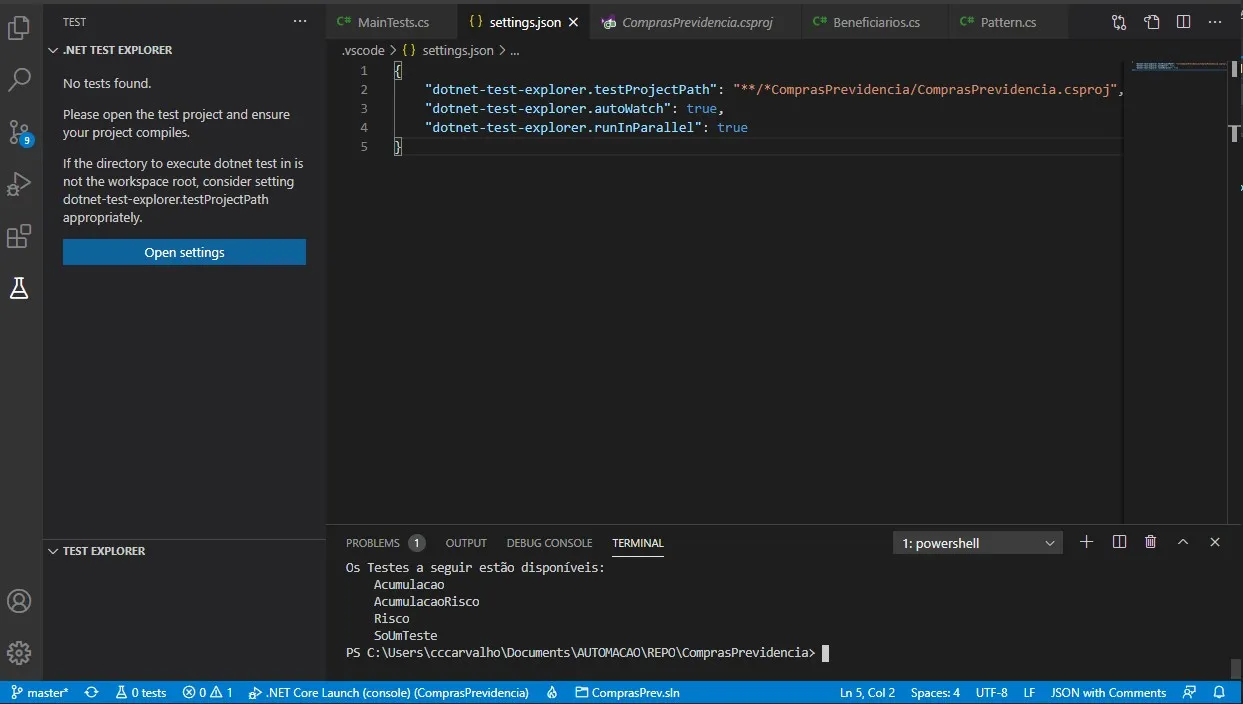Open the Run and Debug view

coord(19,184)
